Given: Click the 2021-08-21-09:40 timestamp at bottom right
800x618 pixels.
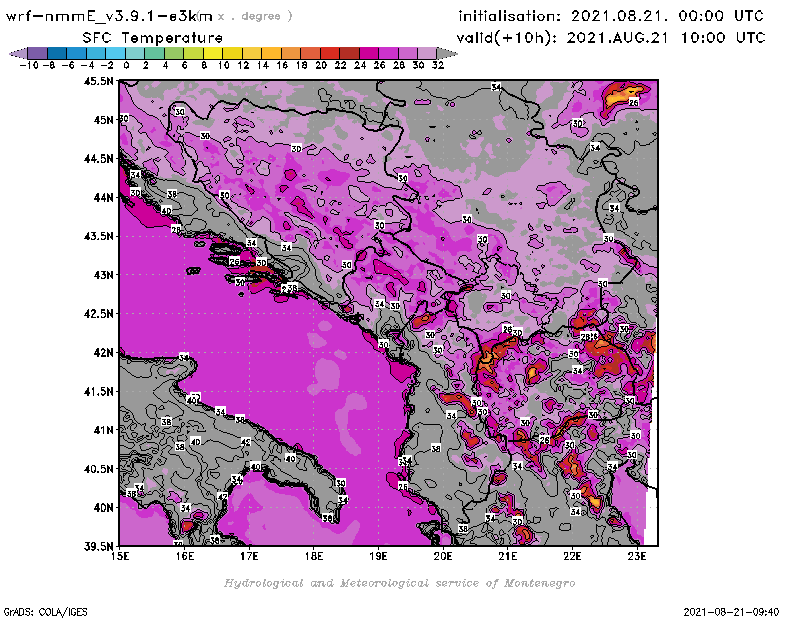Looking at the screenshot, I should click(x=737, y=610).
